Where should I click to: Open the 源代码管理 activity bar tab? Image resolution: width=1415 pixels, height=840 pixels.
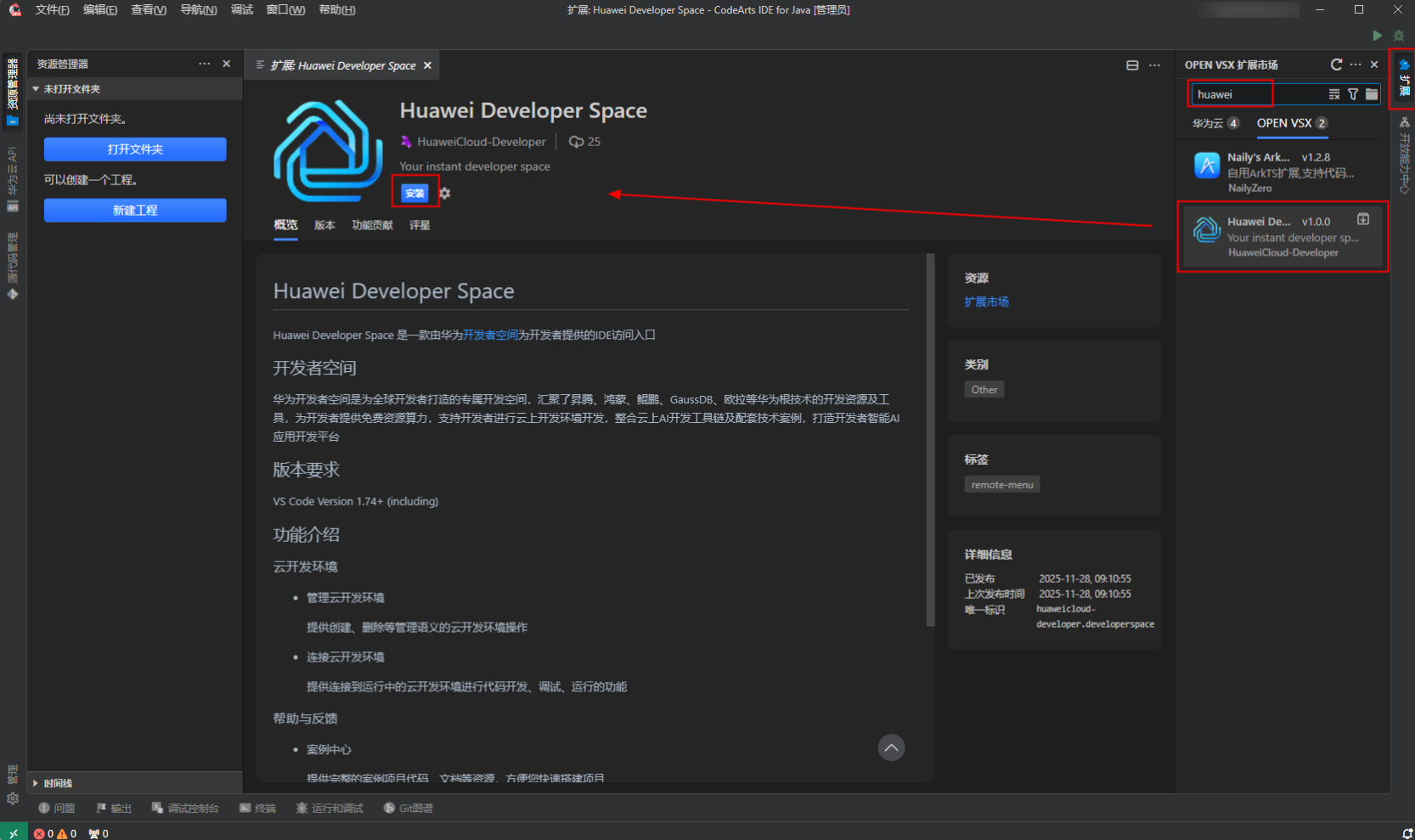pos(13,266)
